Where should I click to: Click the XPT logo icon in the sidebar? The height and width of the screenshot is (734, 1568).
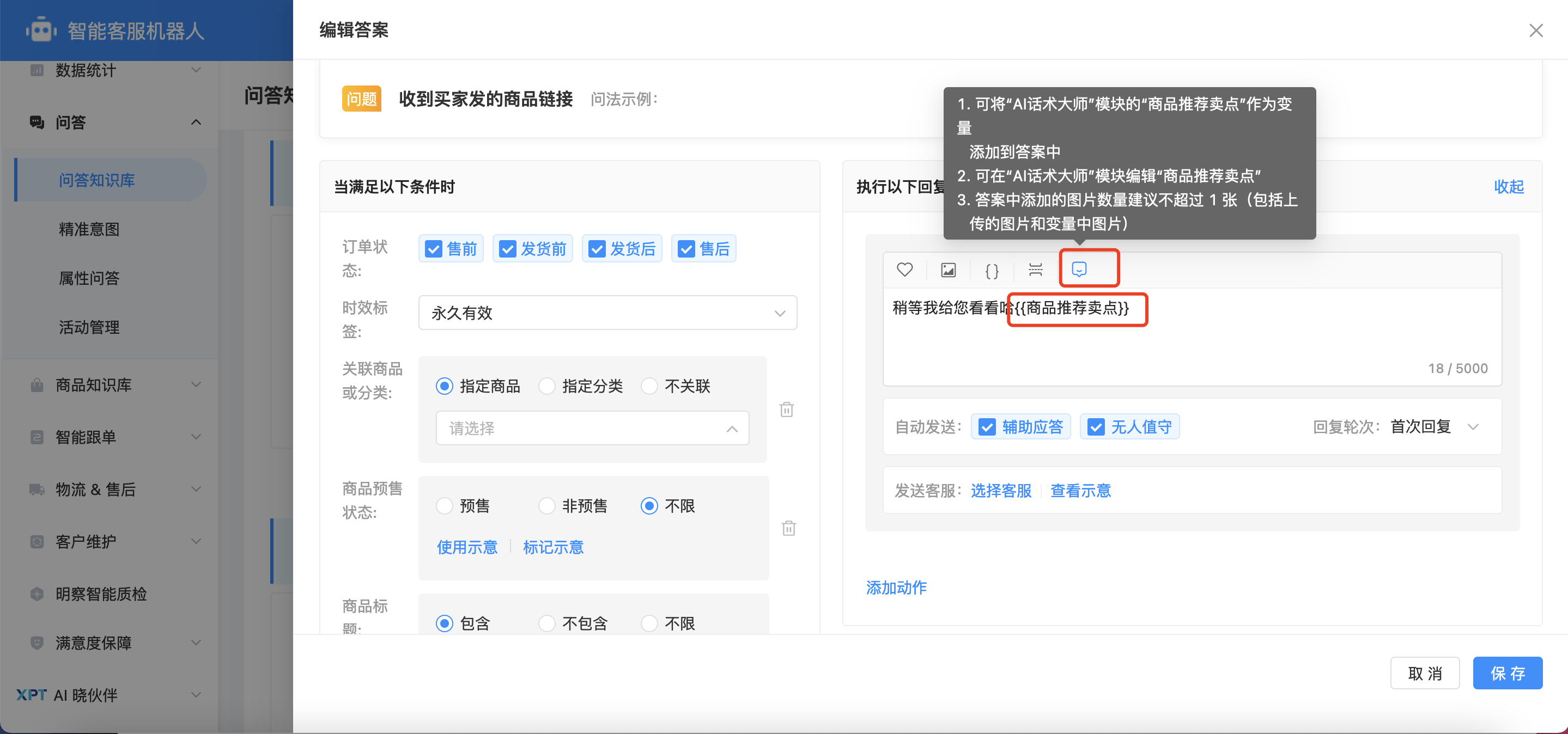[32, 695]
